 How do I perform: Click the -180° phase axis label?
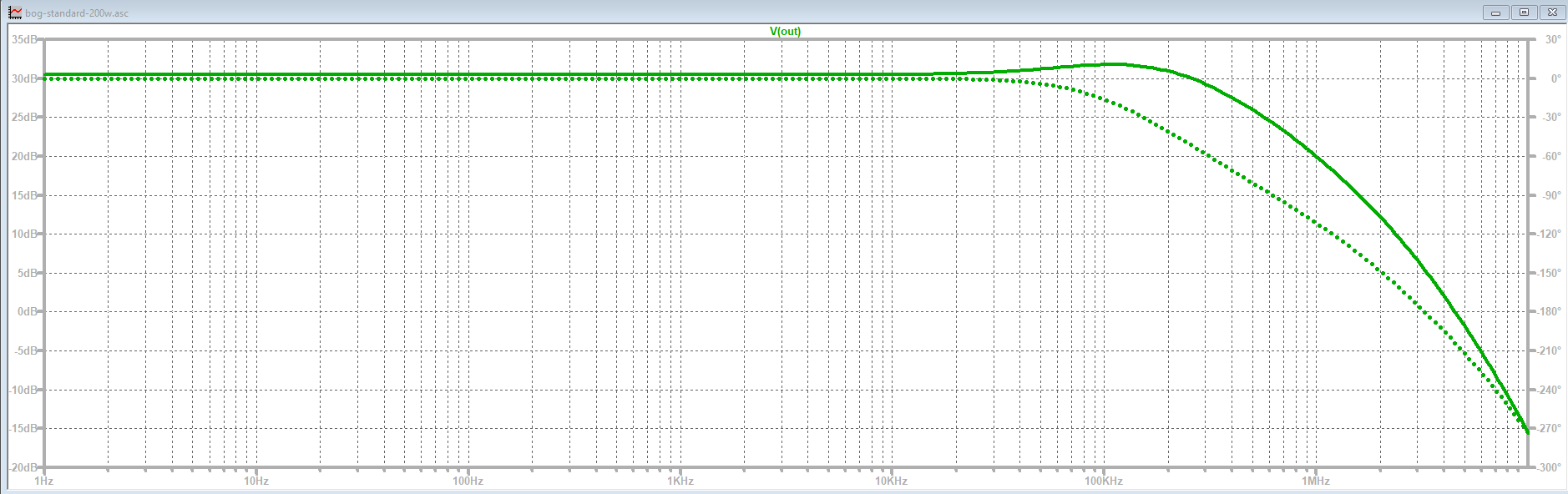(1550, 311)
